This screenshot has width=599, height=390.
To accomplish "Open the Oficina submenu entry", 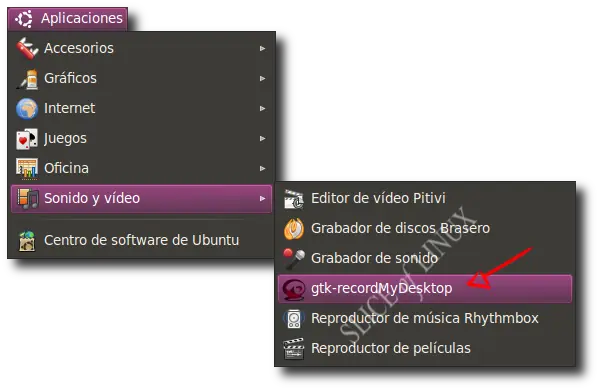I will [x=141, y=168].
